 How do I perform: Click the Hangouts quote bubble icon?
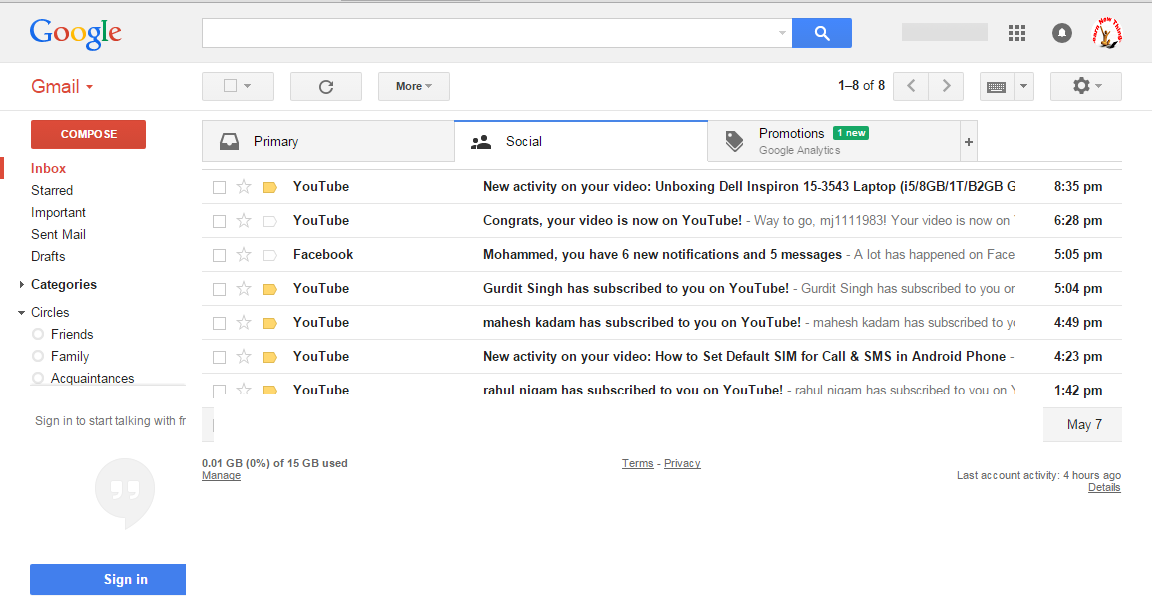tap(125, 493)
